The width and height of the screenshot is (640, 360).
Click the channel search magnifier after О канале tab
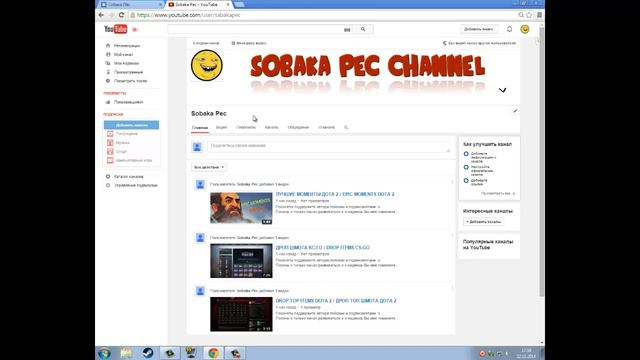[x=346, y=127]
